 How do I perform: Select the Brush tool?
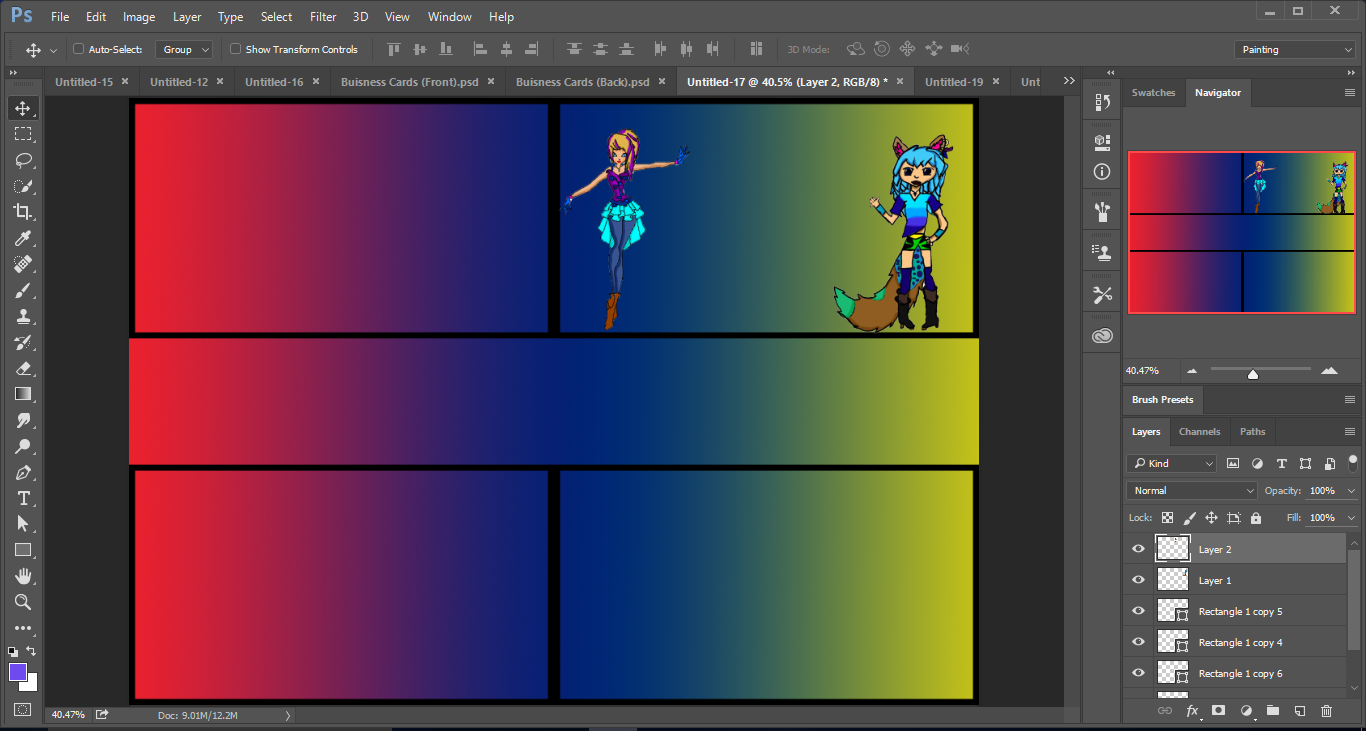[23, 290]
